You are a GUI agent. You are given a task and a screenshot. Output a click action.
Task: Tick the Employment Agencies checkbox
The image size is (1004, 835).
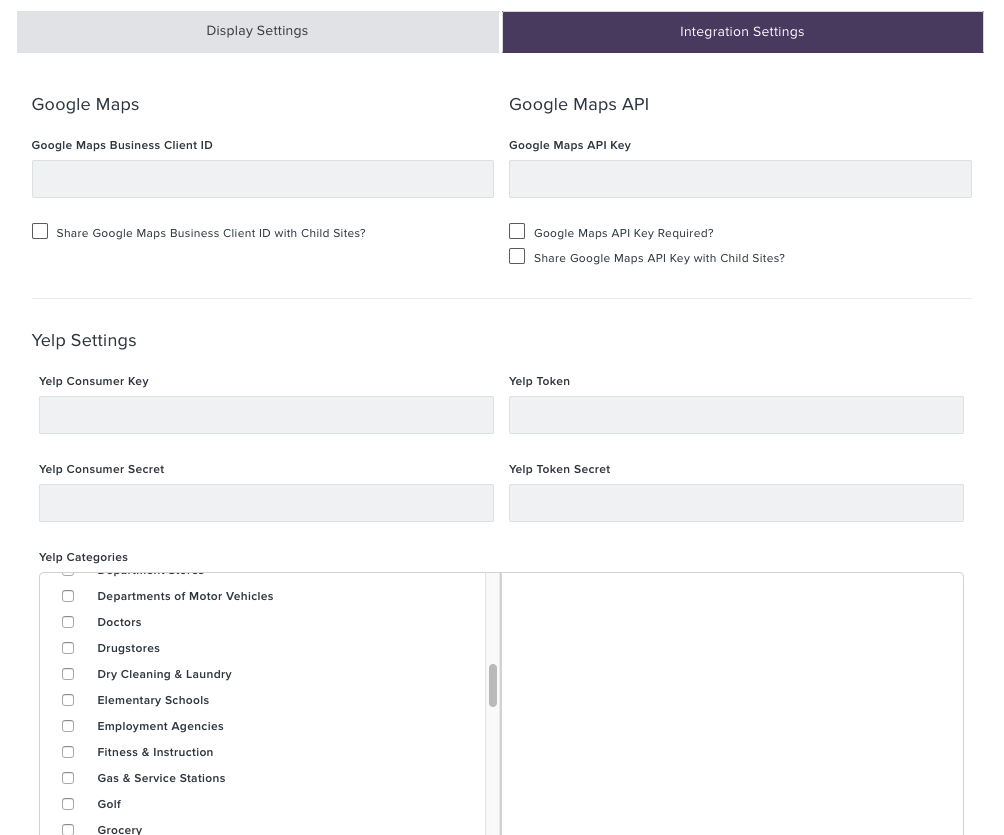coord(68,726)
